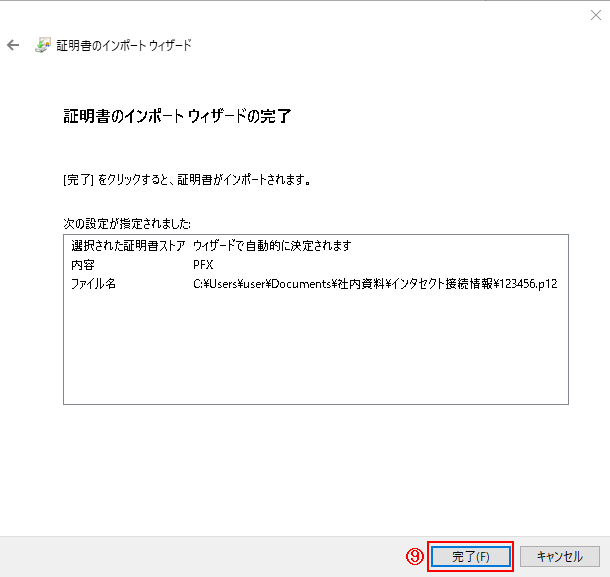The image size is (610, 577).
Task: Click the label 次の設定が指定されました
Action: [126, 222]
